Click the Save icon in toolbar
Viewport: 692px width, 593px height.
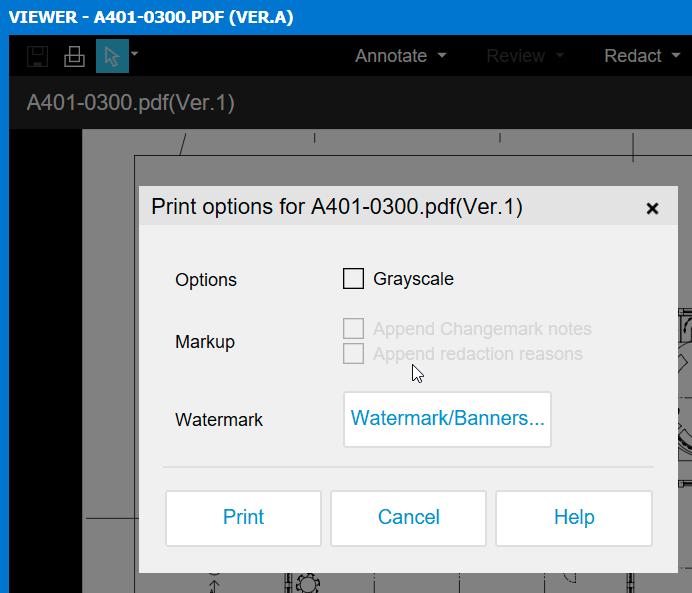[x=37, y=56]
